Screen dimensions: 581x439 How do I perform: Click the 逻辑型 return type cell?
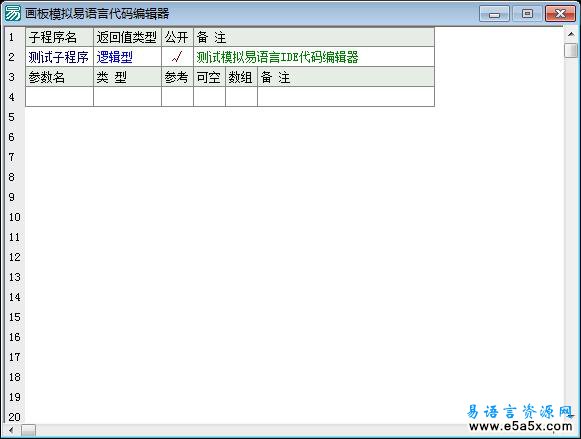click(x=127, y=57)
